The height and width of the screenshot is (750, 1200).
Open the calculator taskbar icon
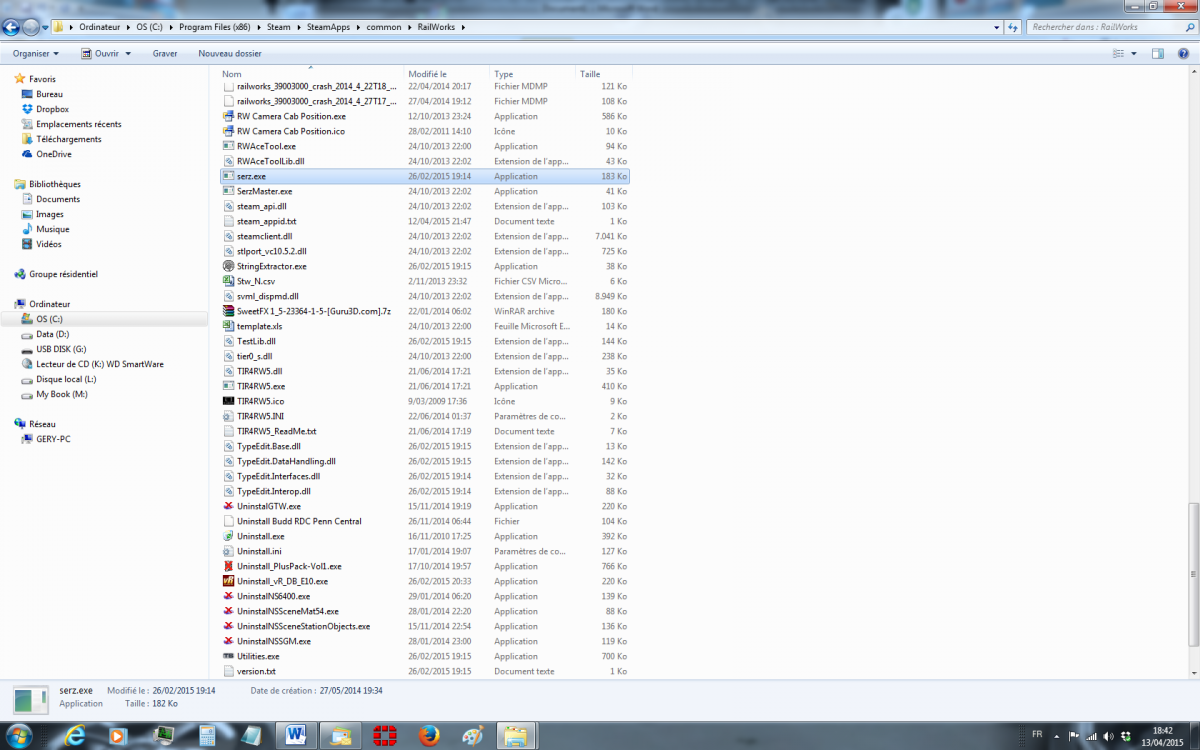point(207,735)
